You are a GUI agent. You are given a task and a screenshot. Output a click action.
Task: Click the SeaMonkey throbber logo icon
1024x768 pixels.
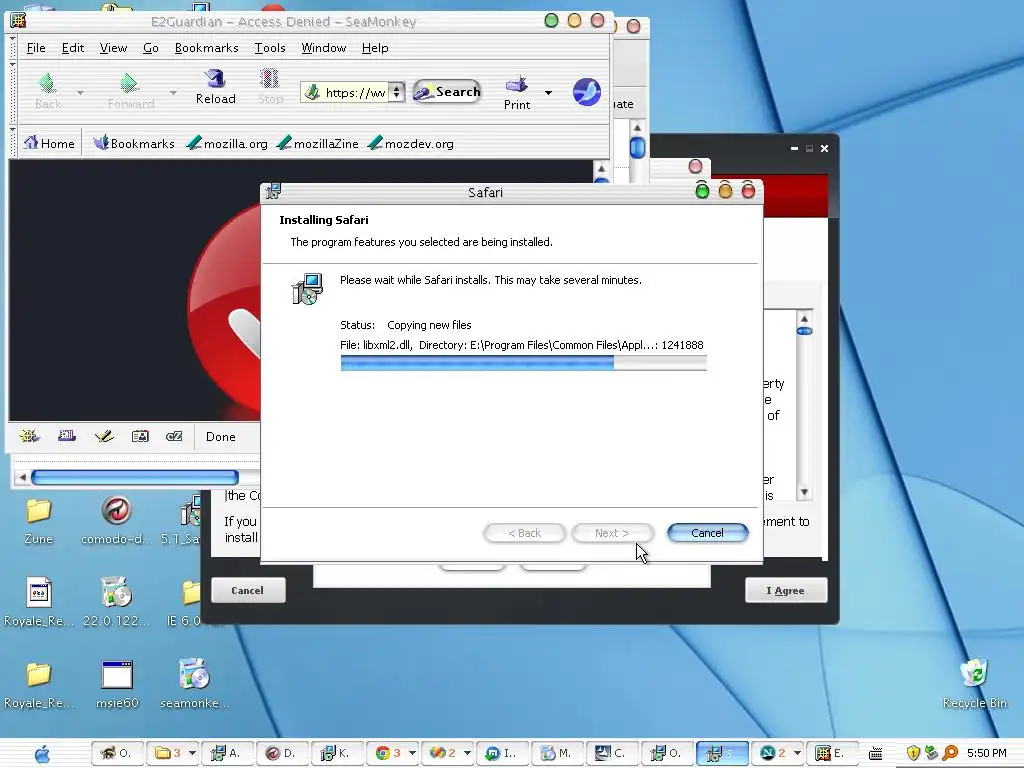[x=586, y=92]
